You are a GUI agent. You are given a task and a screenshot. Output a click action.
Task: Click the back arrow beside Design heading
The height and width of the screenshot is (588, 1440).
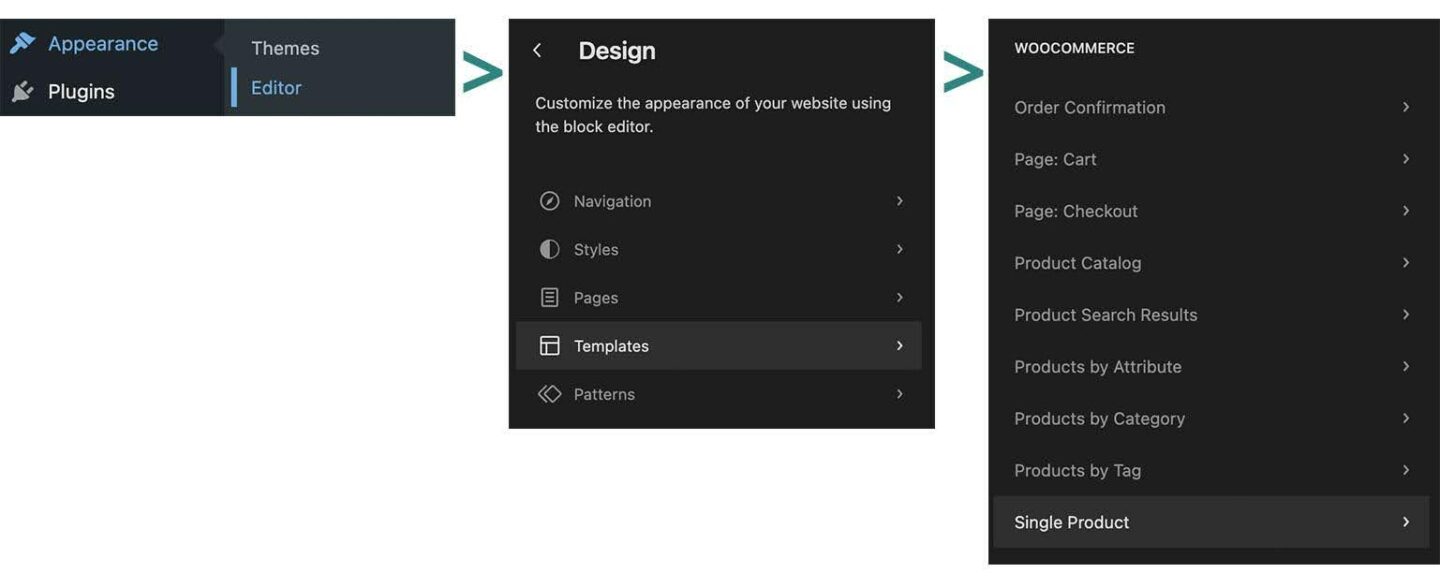[x=537, y=49]
